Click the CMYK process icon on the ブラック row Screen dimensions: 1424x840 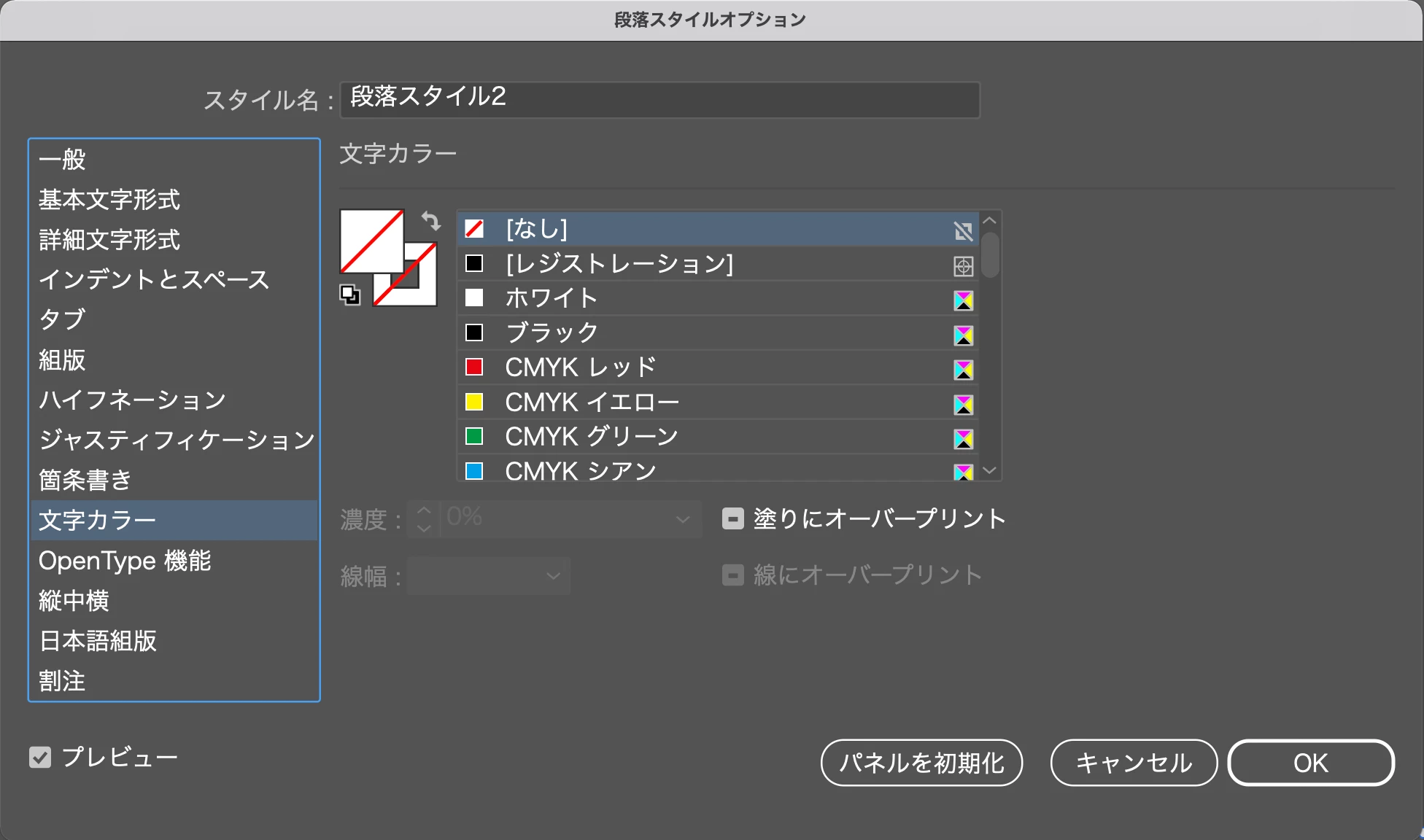[963, 335]
